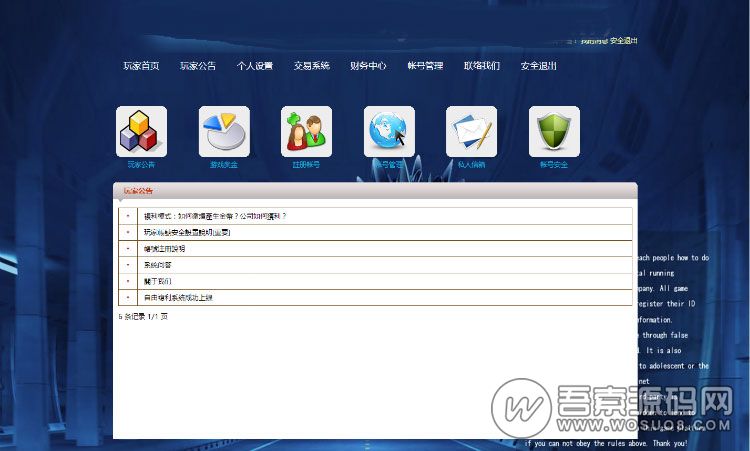Click the pie chart 游戏奖金 icon

(224, 131)
